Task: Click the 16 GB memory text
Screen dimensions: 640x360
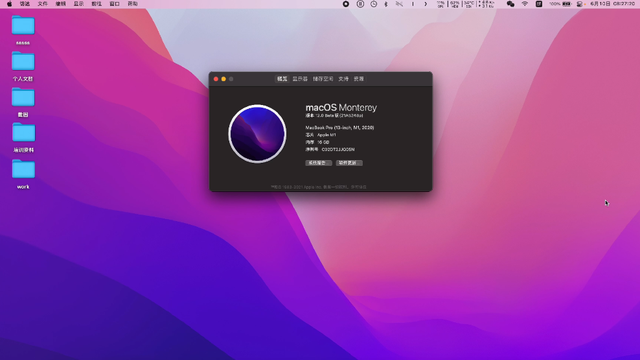Action: coord(323,142)
